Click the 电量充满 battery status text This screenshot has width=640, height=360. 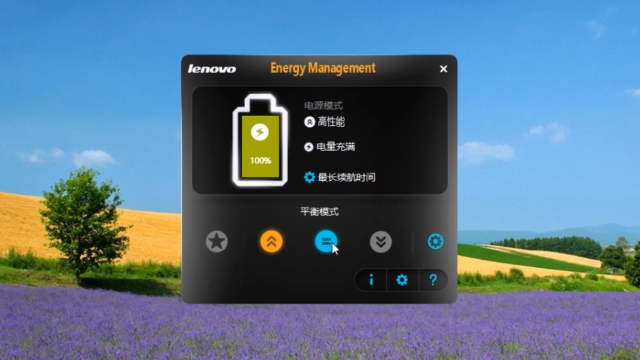[336, 147]
